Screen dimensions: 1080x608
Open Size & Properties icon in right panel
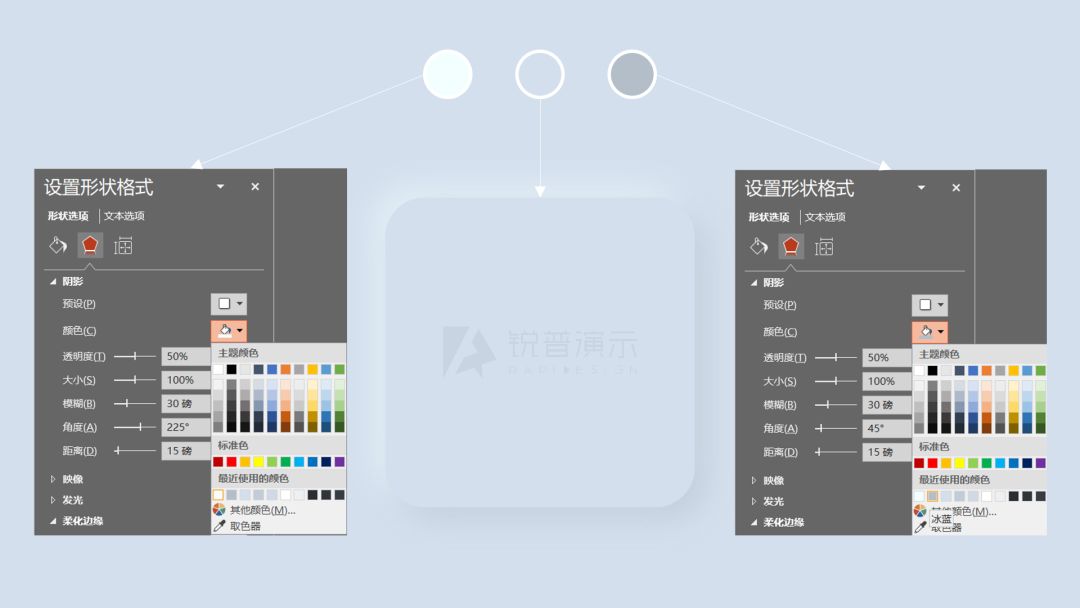click(824, 247)
